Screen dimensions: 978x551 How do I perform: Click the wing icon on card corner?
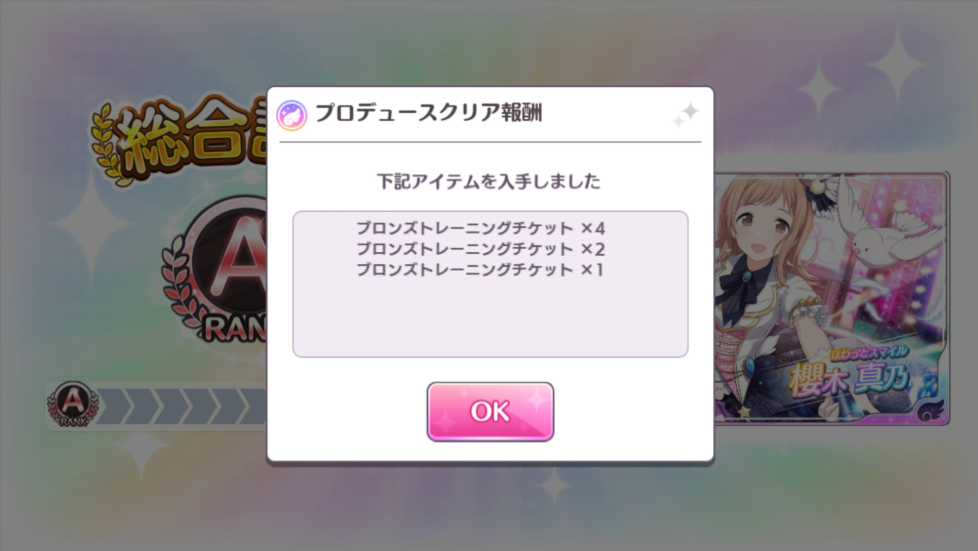tap(931, 411)
